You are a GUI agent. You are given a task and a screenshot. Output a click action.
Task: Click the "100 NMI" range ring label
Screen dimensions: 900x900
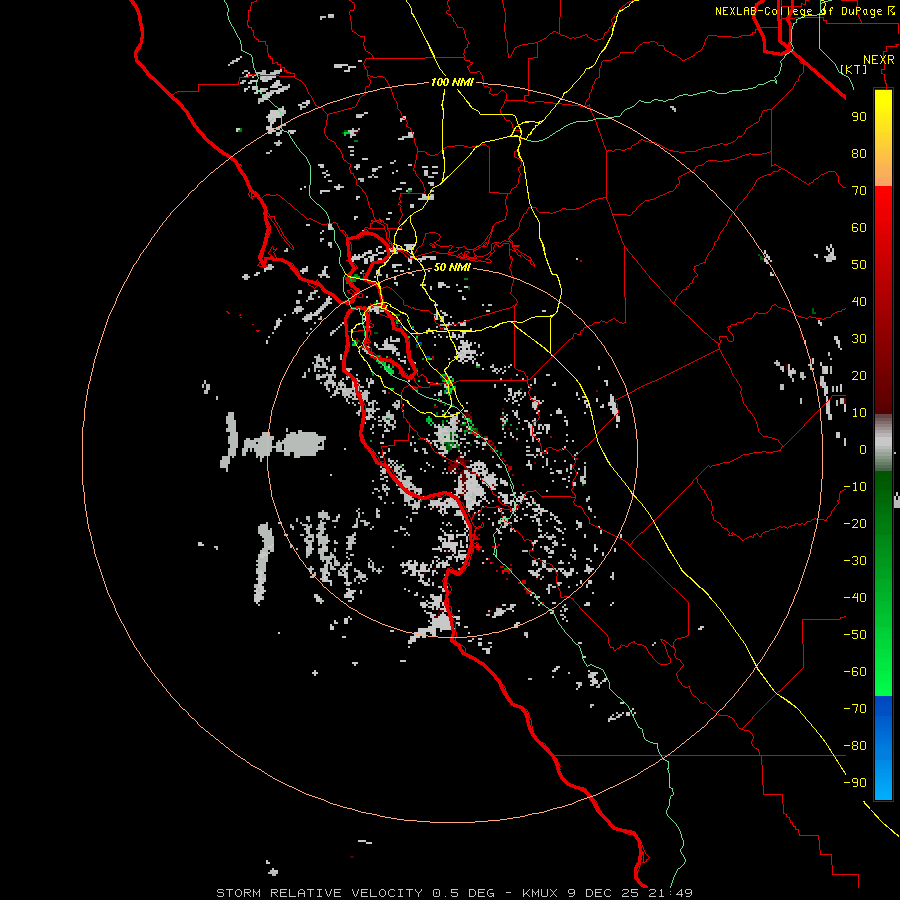(x=452, y=82)
